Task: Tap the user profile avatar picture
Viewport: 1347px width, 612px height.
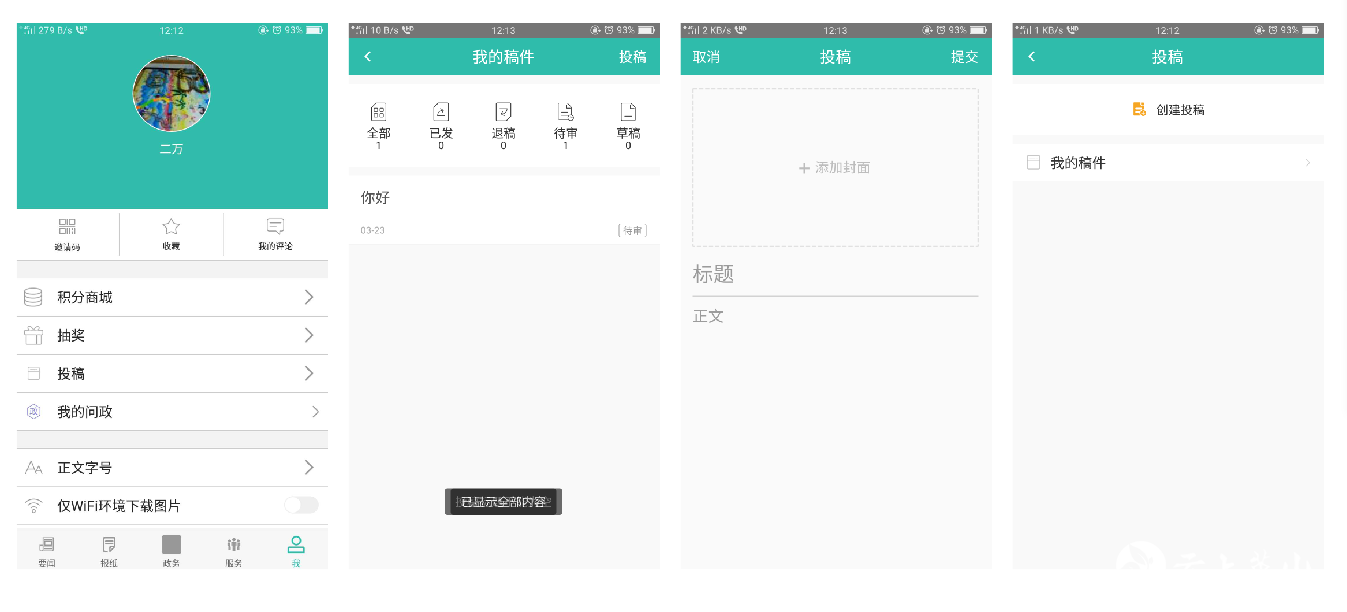Action: pos(171,94)
